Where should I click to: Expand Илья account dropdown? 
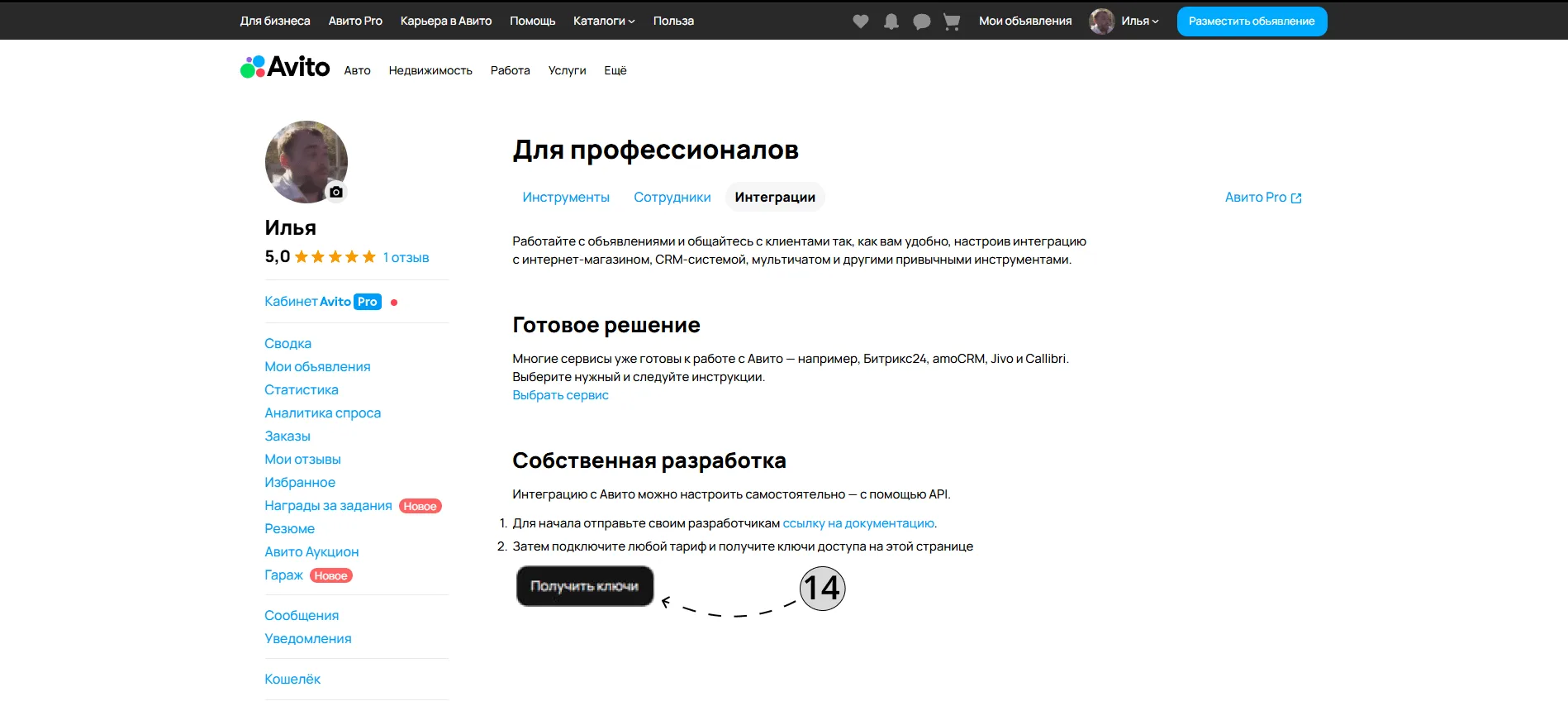[1139, 21]
